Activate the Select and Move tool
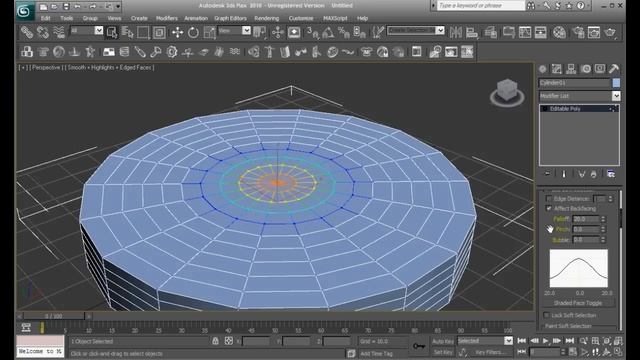The height and width of the screenshot is (360, 640). tap(177, 32)
